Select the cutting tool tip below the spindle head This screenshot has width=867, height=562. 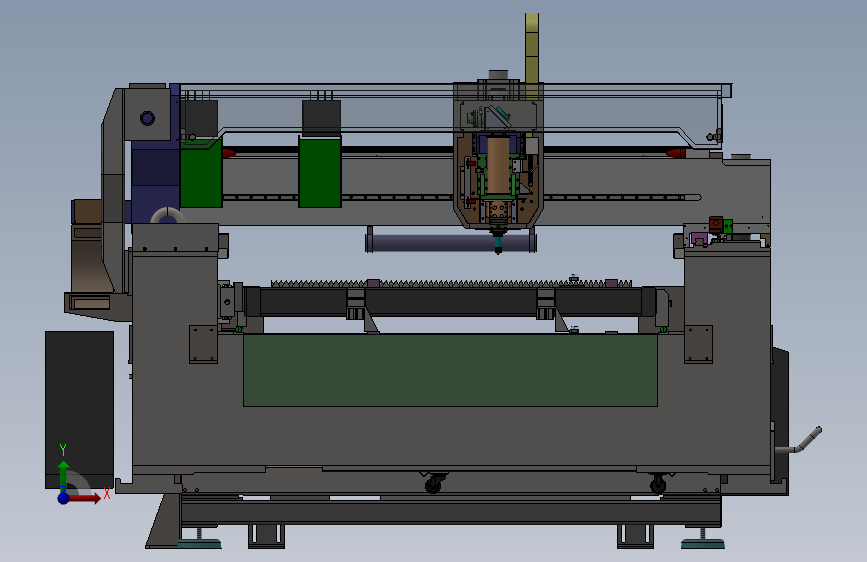[x=498, y=247]
